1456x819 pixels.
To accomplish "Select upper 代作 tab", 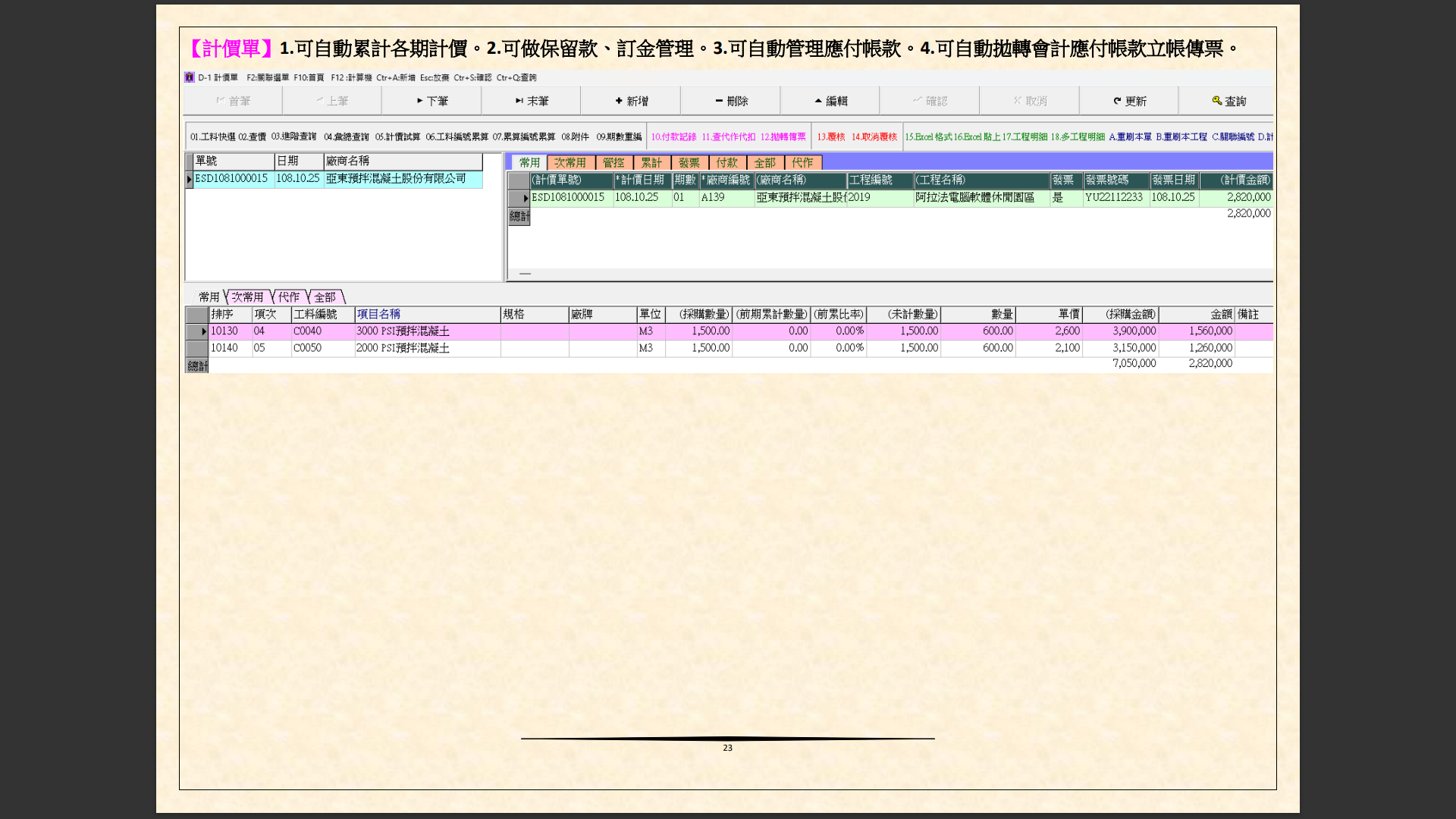I will tap(802, 163).
